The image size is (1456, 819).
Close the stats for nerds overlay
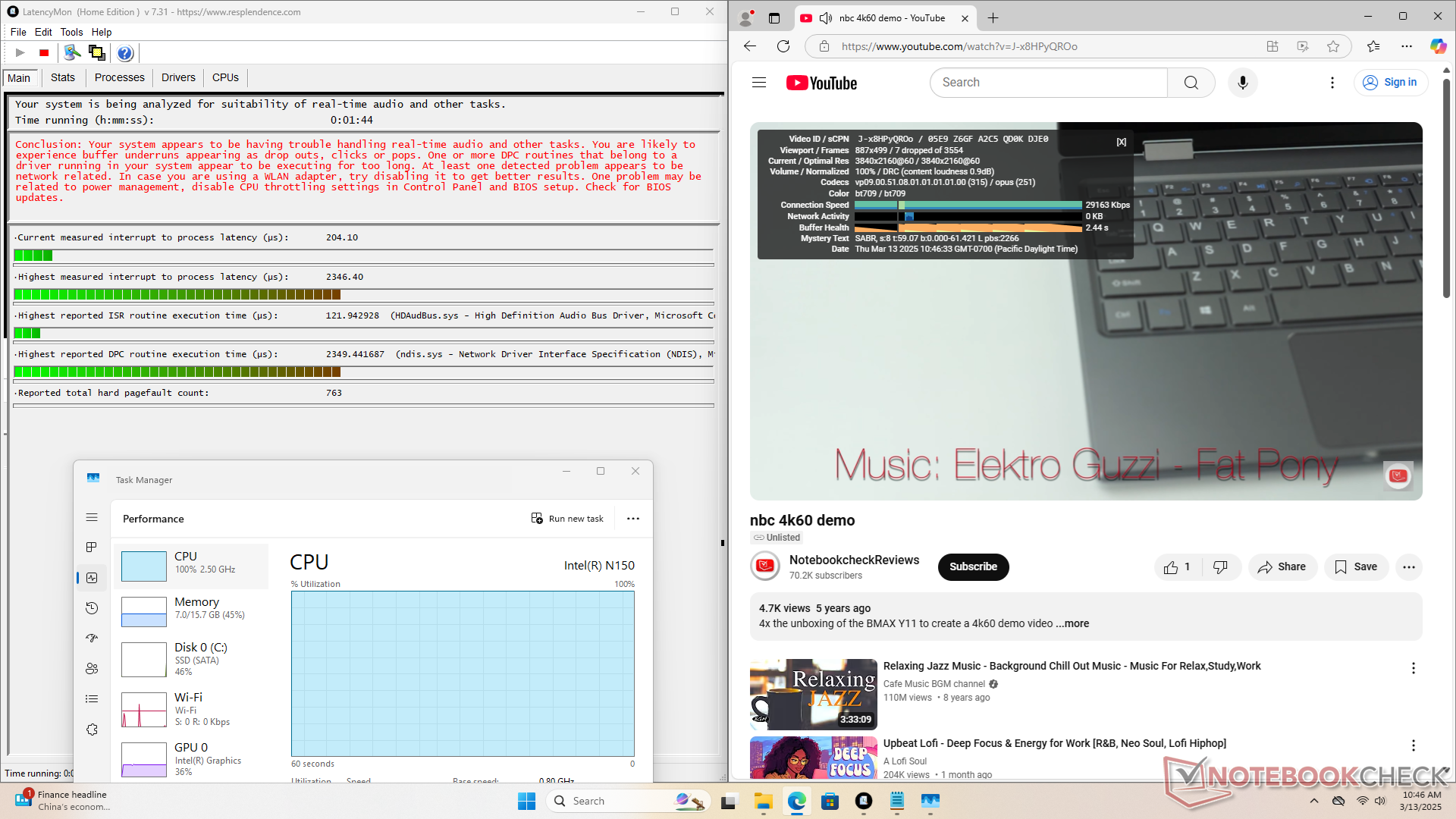coord(1121,142)
